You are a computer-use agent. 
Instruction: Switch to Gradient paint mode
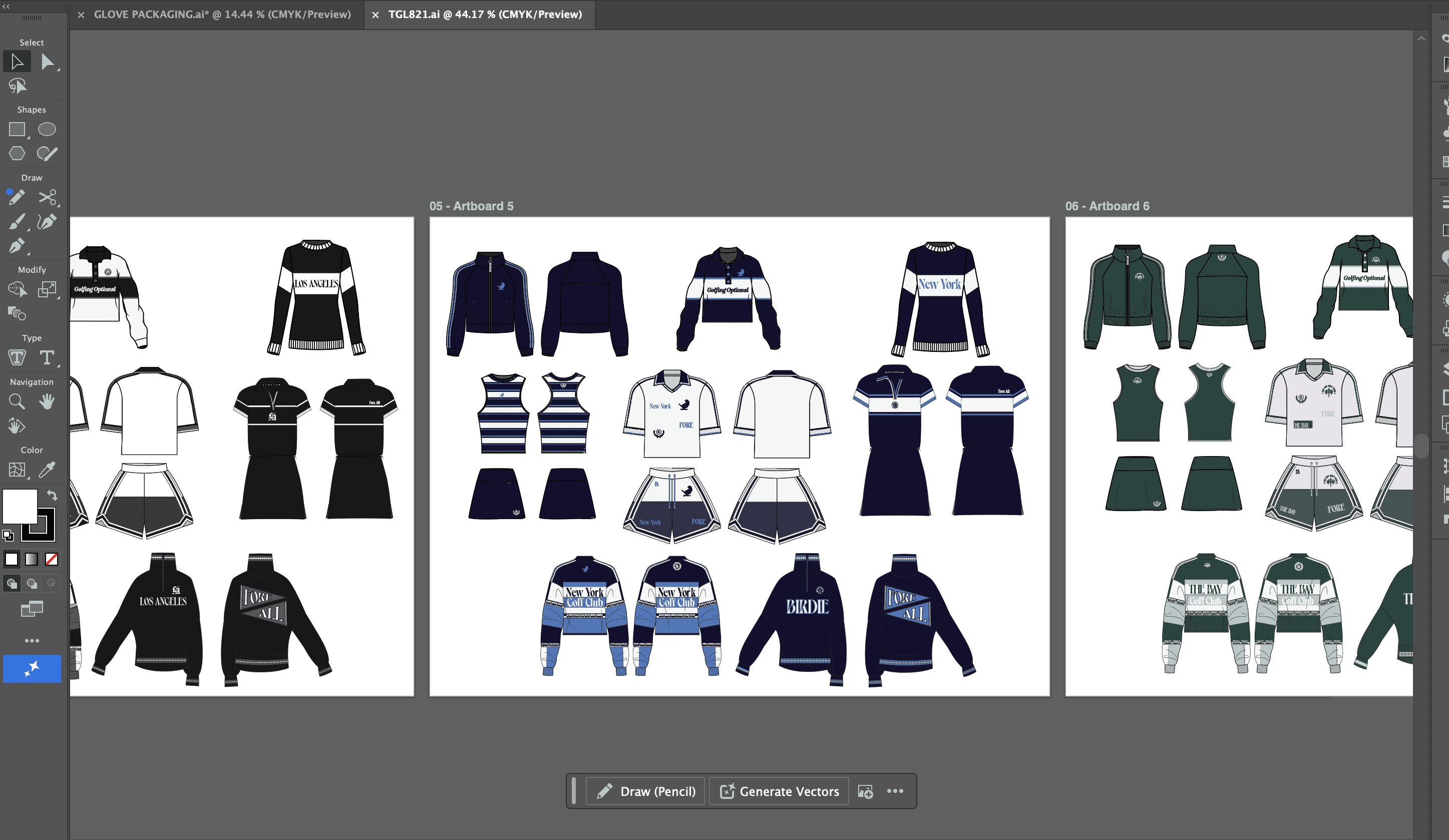(32, 559)
